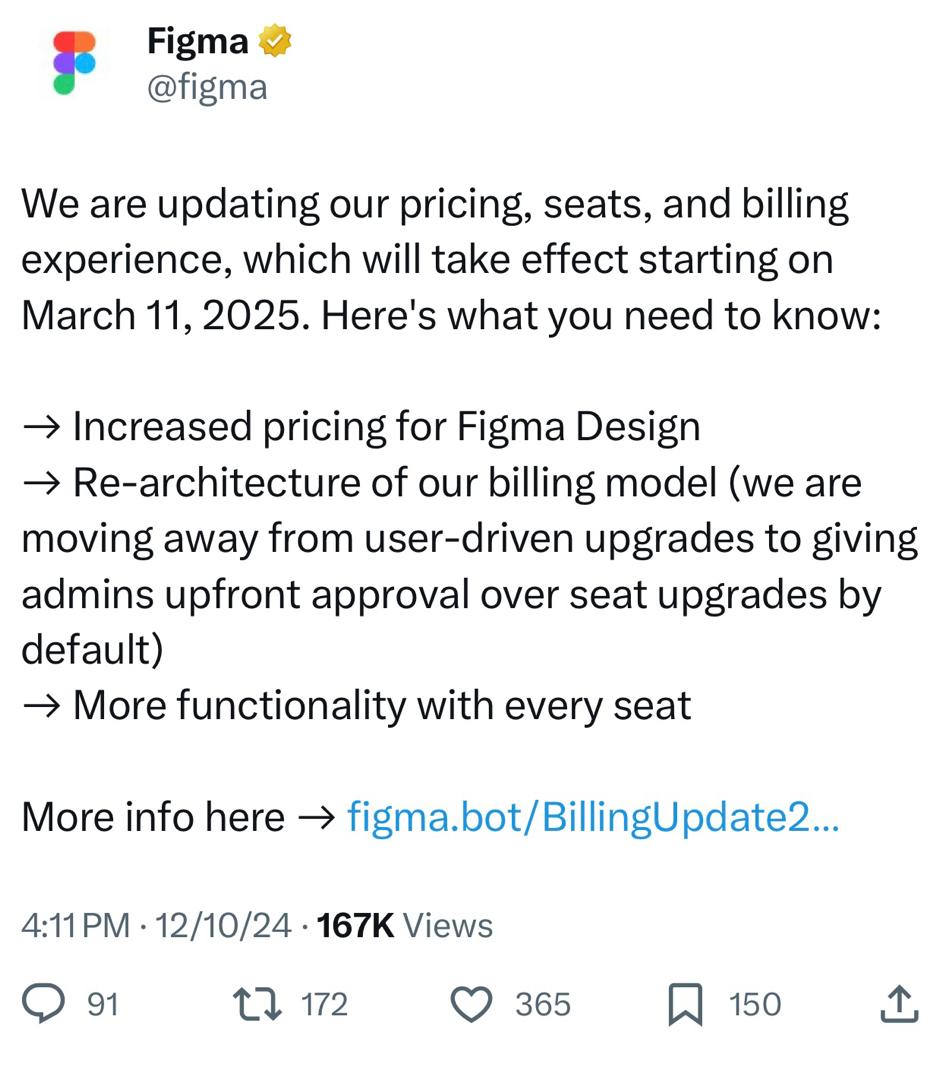The width and height of the screenshot is (943, 1080).
Task: Open repost options from the retweet control
Action: tap(258, 1004)
